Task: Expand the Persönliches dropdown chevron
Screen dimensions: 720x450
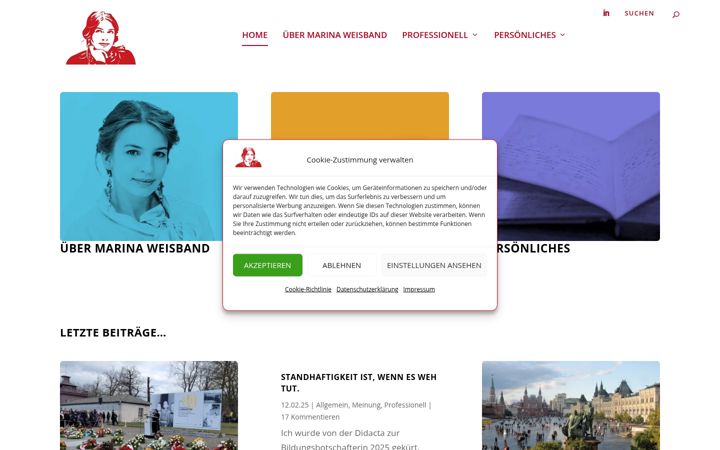Action: [562, 35]
